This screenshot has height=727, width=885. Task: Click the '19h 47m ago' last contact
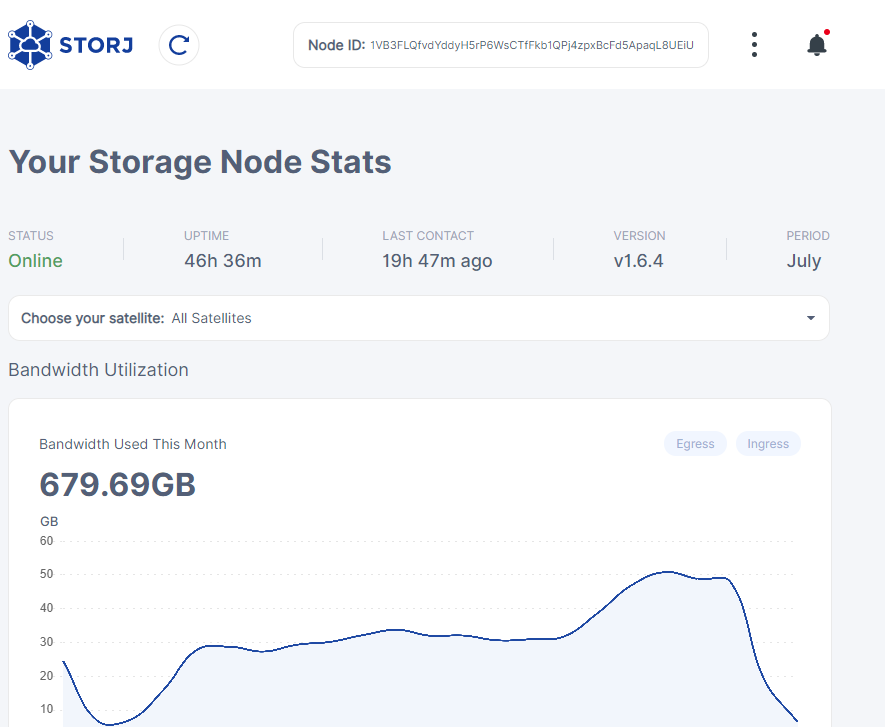437,261
